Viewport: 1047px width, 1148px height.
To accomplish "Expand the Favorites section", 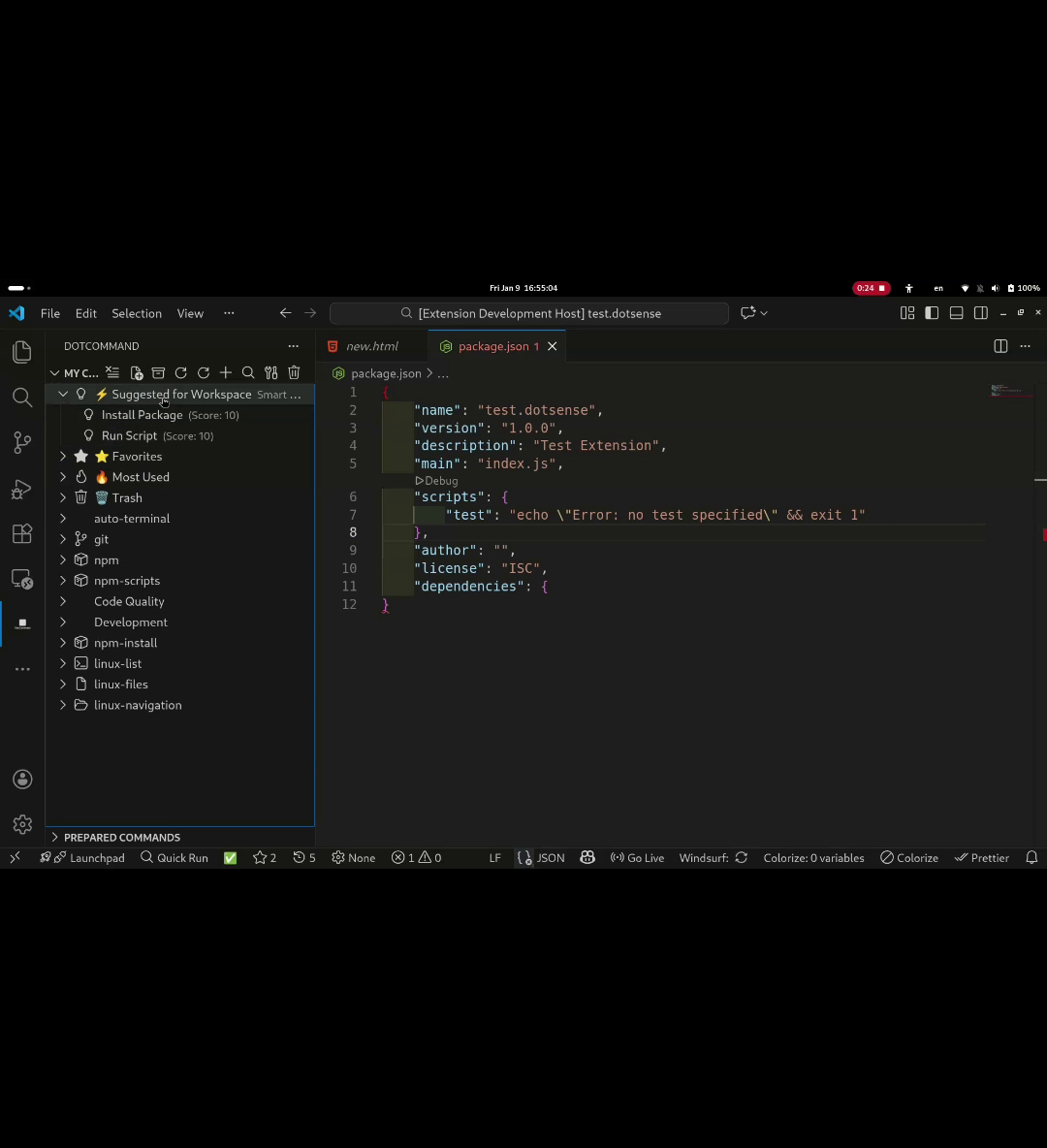I will pos(62,456).
